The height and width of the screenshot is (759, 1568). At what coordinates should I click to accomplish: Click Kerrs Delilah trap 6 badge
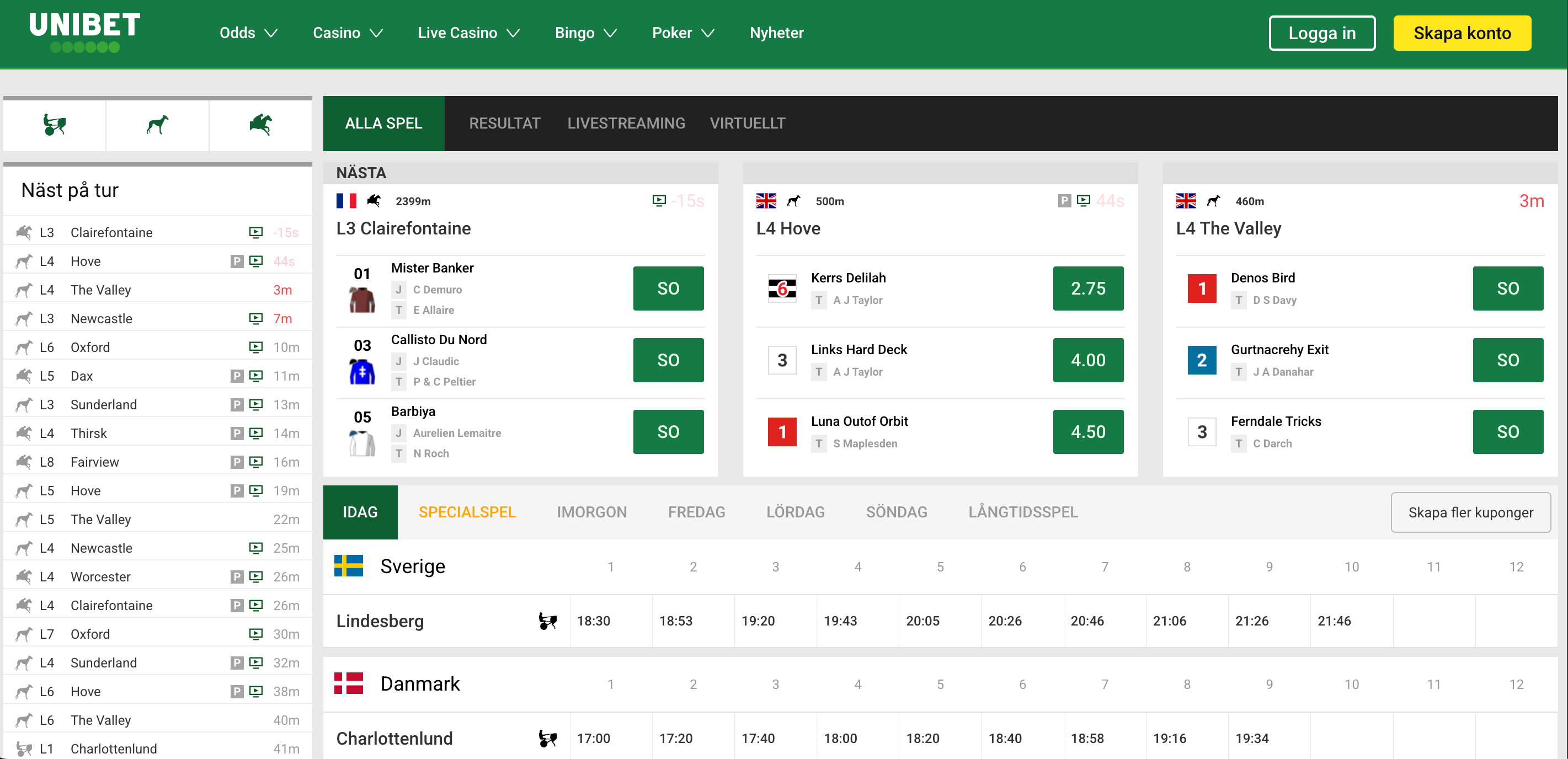[782, 288]
